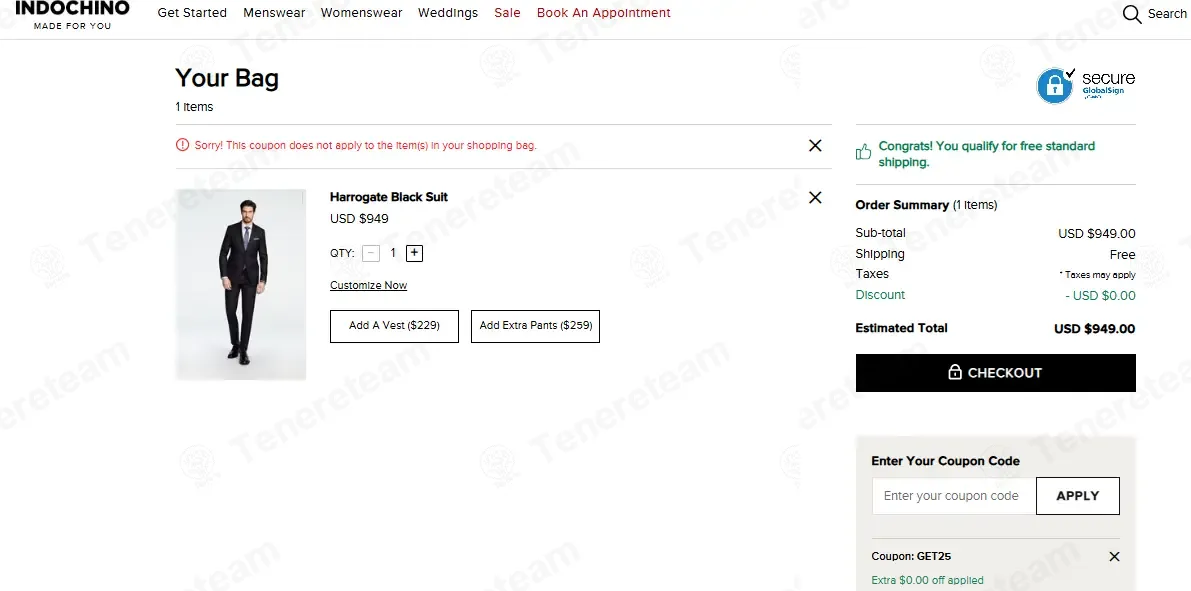Open the search magnifier icon

pyautogui.click(x=1132, y=14)
